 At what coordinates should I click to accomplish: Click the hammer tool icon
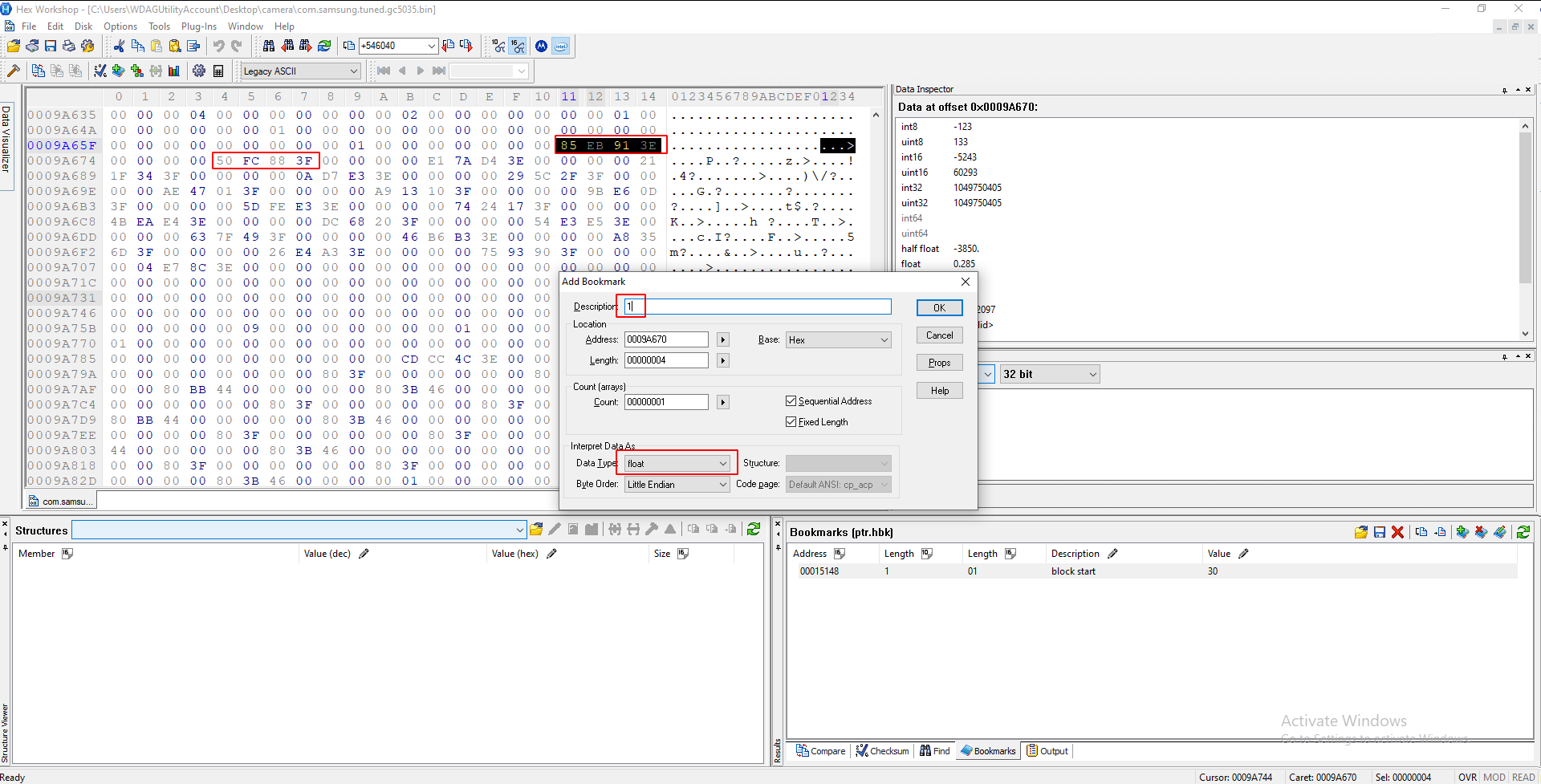[14, 71]
